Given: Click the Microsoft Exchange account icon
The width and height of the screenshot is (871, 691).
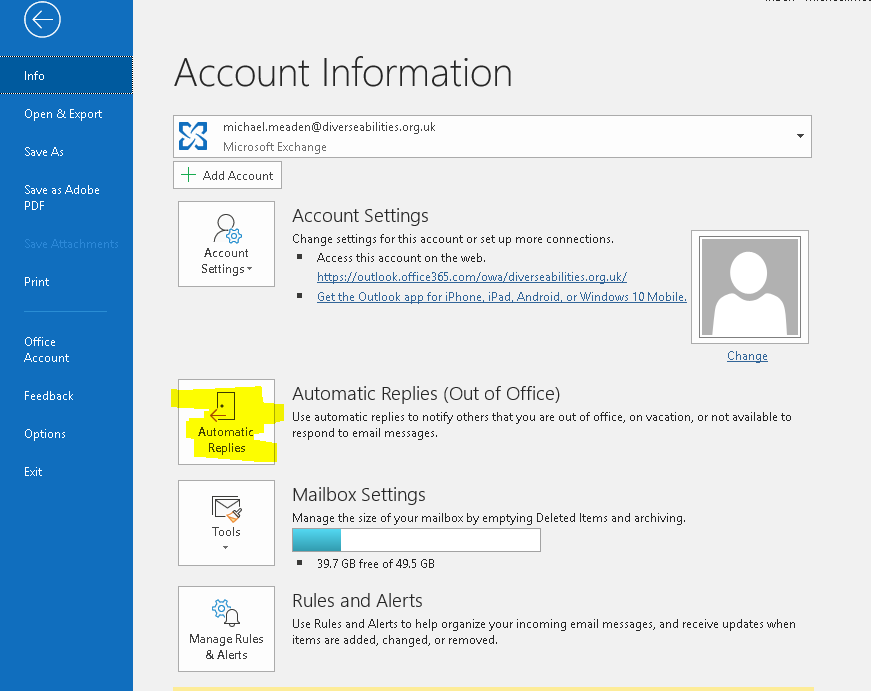Looking at the screenshot, I should tap(193, 136).
